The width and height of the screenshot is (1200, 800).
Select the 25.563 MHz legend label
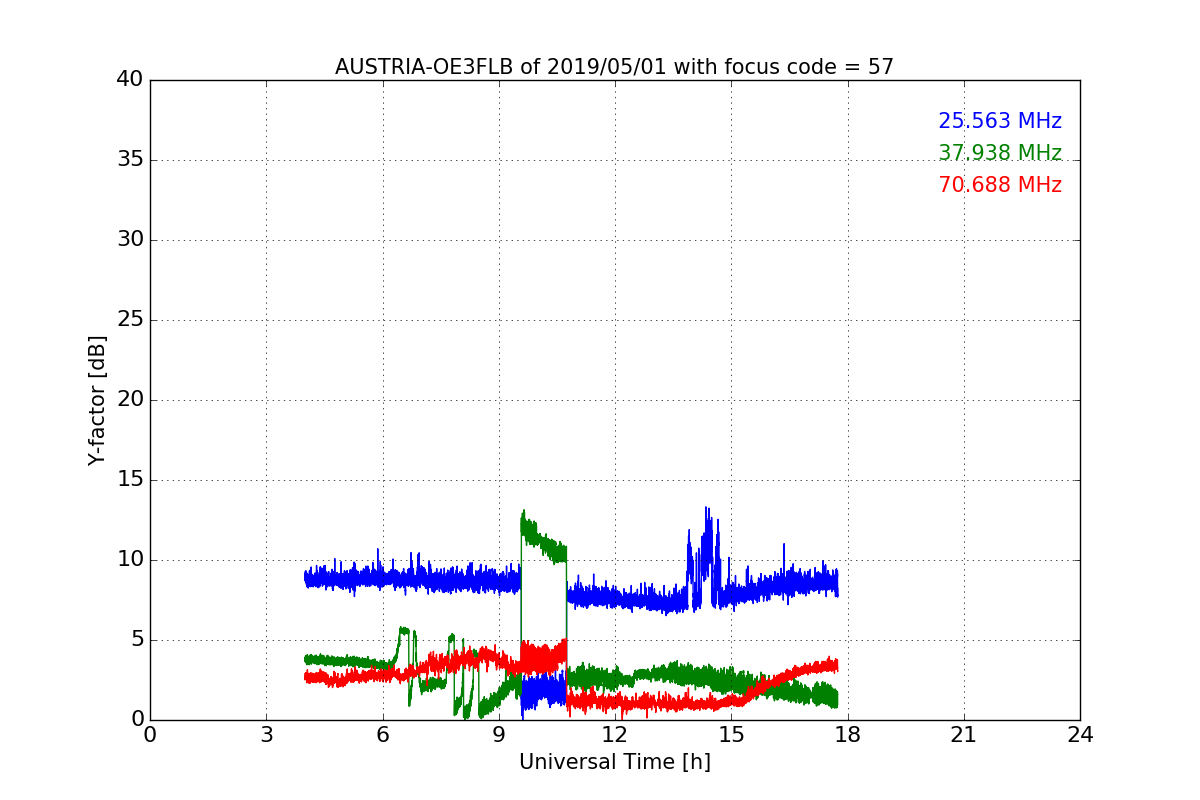pyautogui.click(x=1000, y=121)
